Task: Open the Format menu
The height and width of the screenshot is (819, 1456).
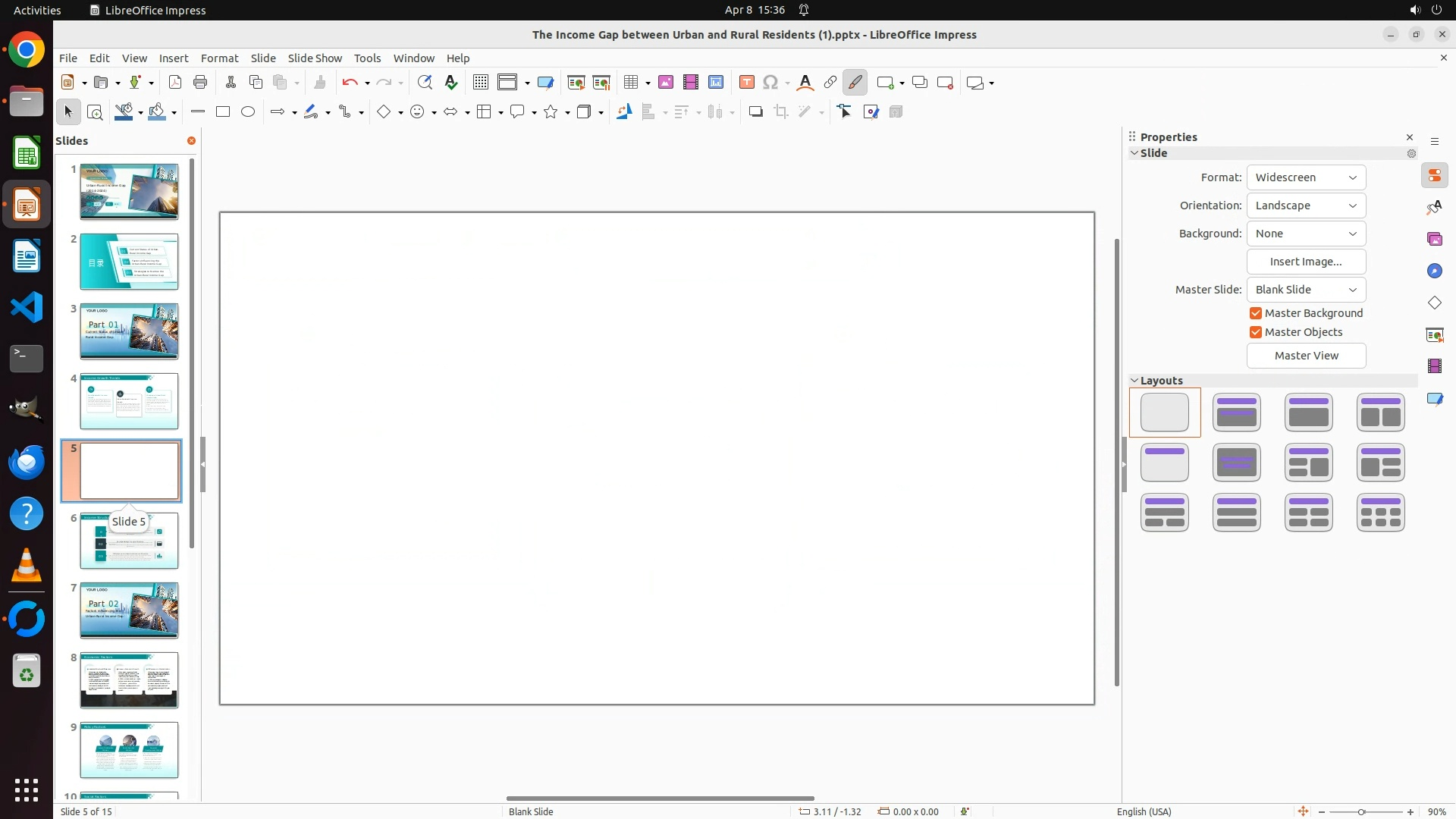Action: [x=219, y=58]
